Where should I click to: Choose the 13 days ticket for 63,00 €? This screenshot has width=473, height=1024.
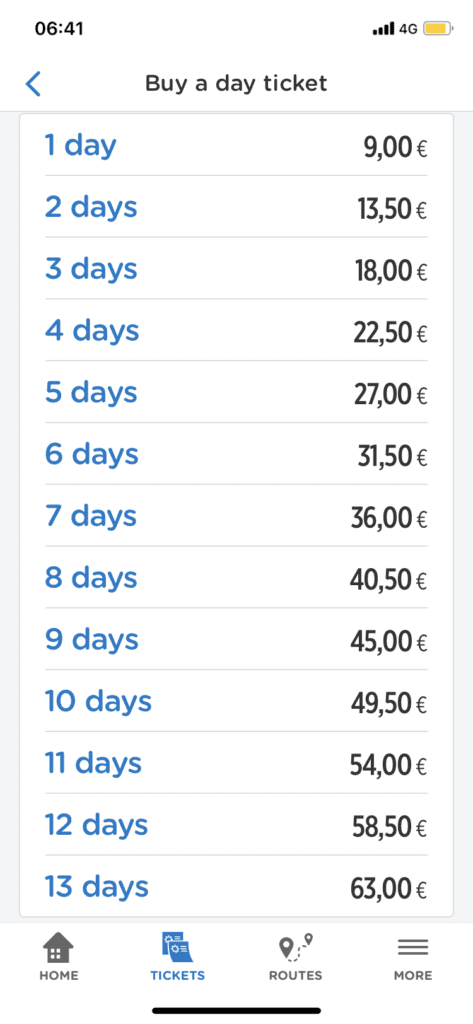236,886
